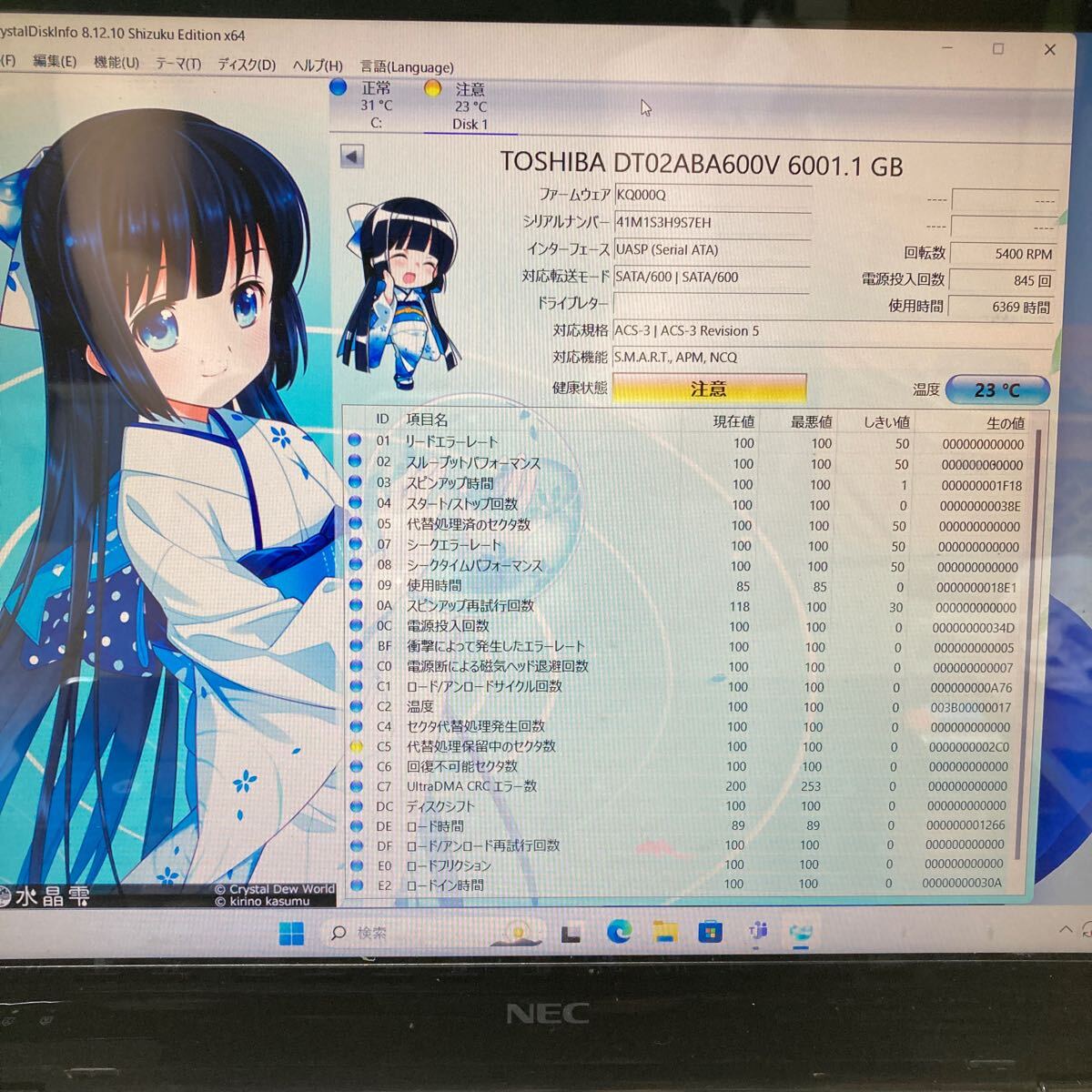This screenshot has width=1092, height=1092.
Task: Click the 注意 health status button
Action: (709, 389)
